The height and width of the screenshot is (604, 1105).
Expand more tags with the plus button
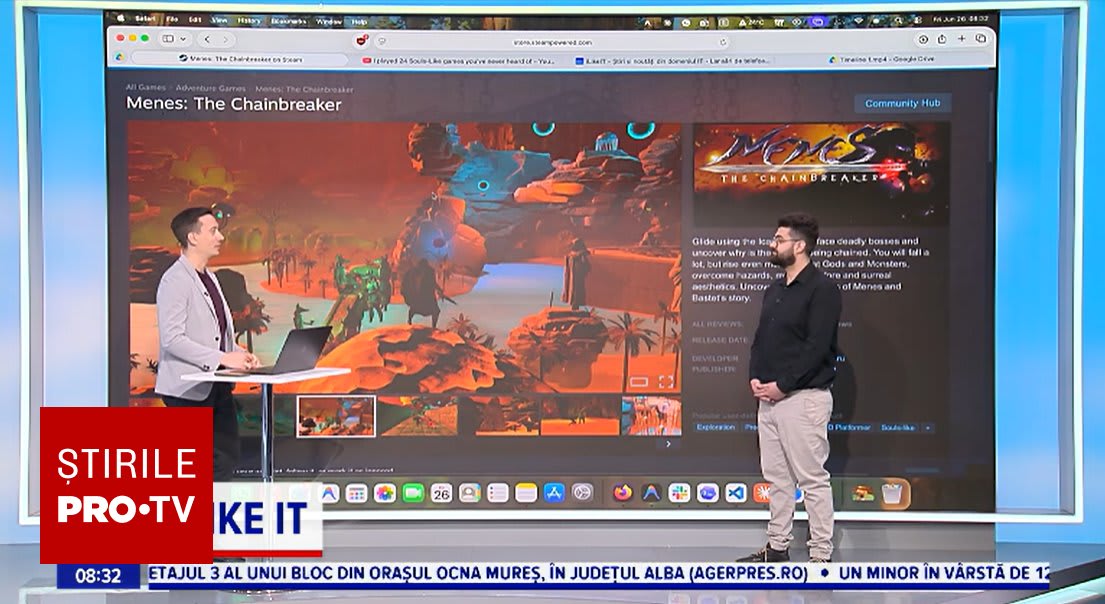tap(928, 428)
